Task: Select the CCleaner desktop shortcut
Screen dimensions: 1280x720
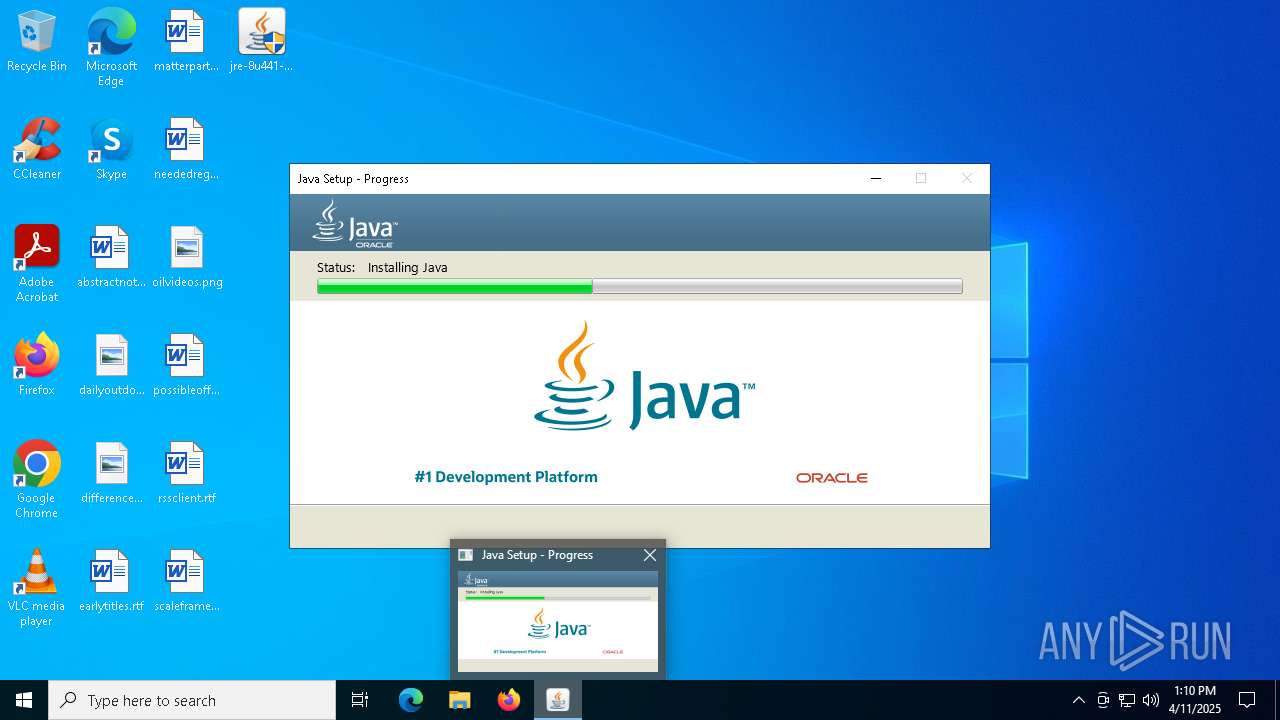Action: coord(37,149)
